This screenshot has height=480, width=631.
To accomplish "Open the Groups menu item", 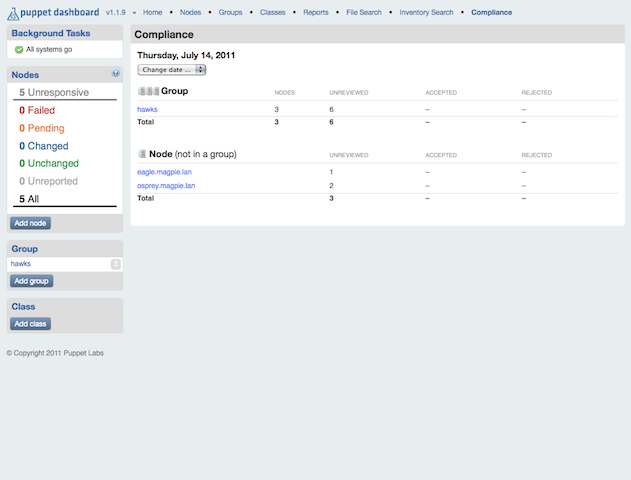I will point(231,12).
